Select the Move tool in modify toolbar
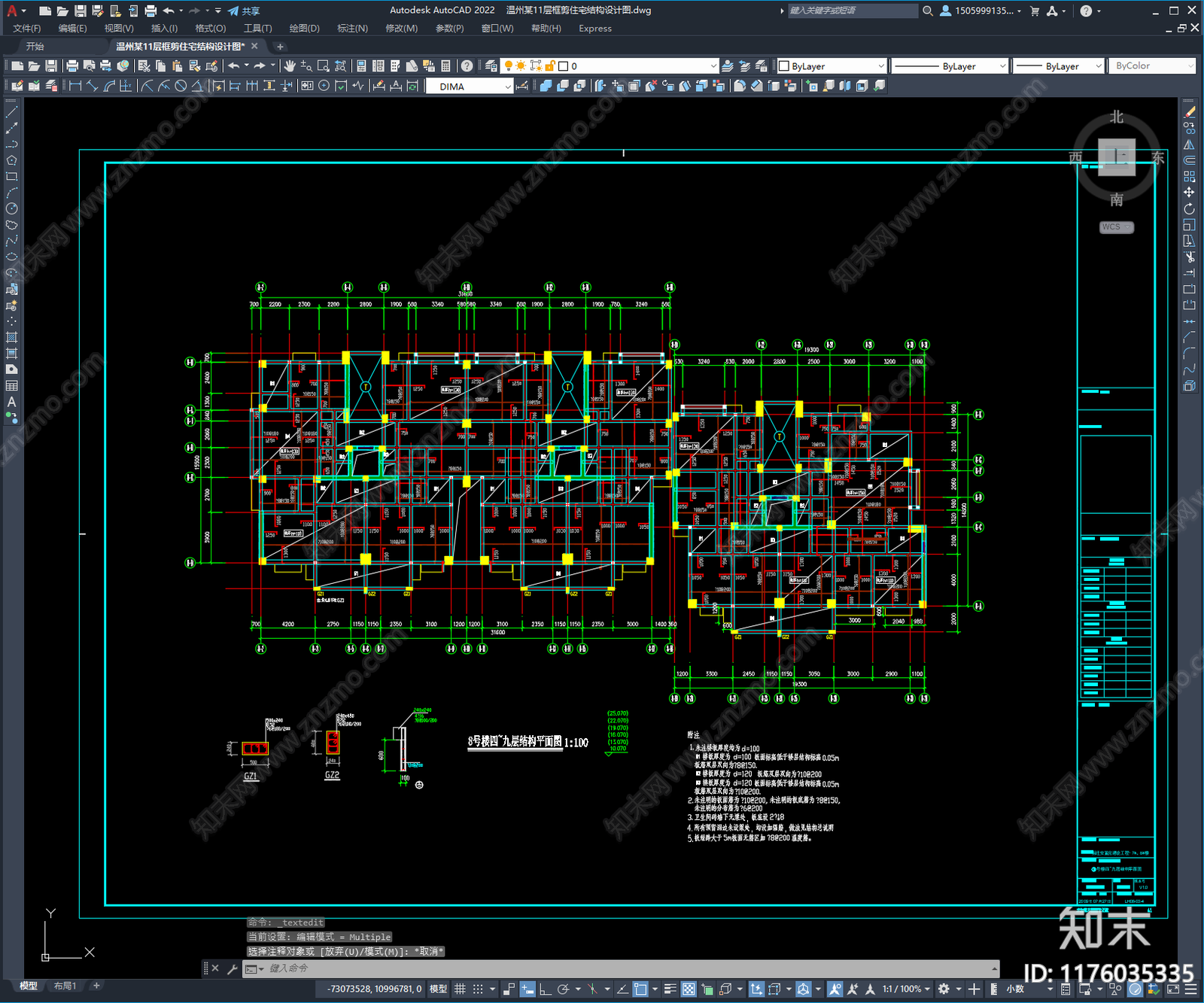The image size is (1204, 1003). point(1189,193)
